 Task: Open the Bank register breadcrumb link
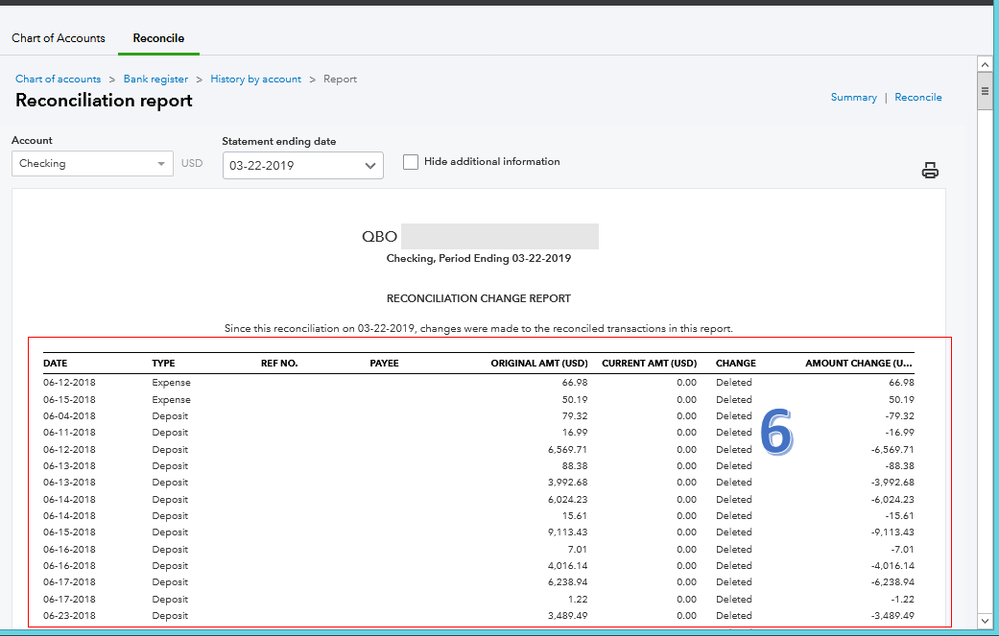[x=155, y=79]
